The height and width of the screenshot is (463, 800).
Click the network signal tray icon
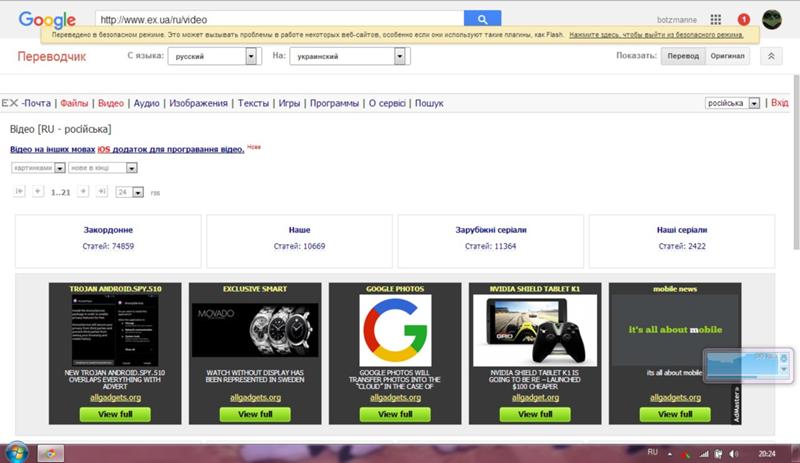(704, 453)
